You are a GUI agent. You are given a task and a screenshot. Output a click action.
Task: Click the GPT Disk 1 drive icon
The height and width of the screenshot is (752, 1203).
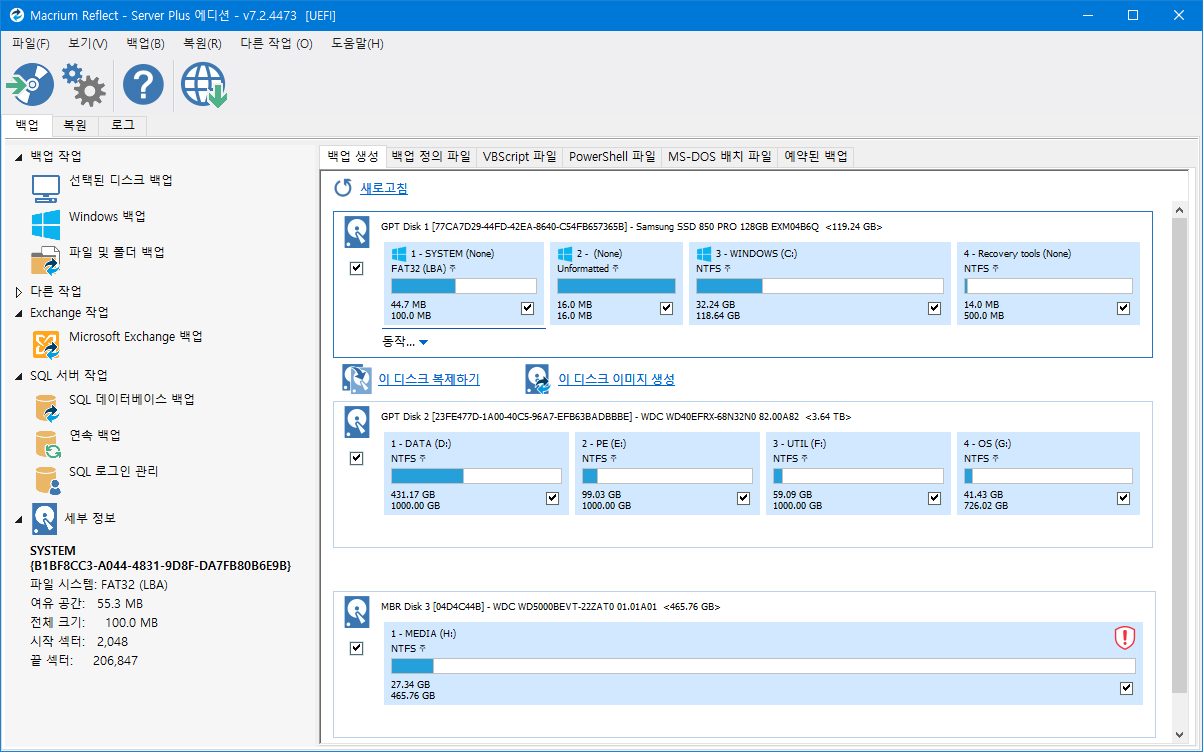coord(357,232)
